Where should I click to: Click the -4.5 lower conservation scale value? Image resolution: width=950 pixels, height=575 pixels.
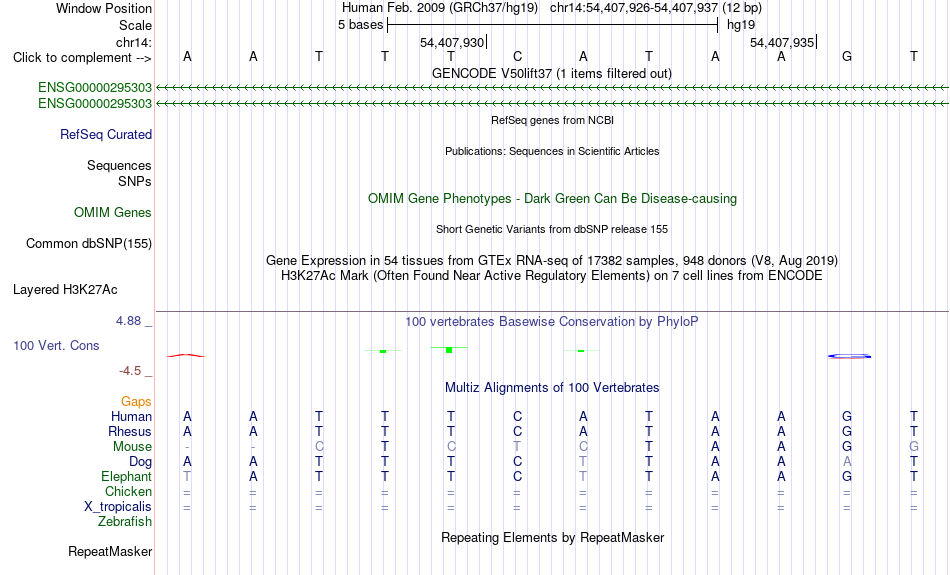coord(130,371)
